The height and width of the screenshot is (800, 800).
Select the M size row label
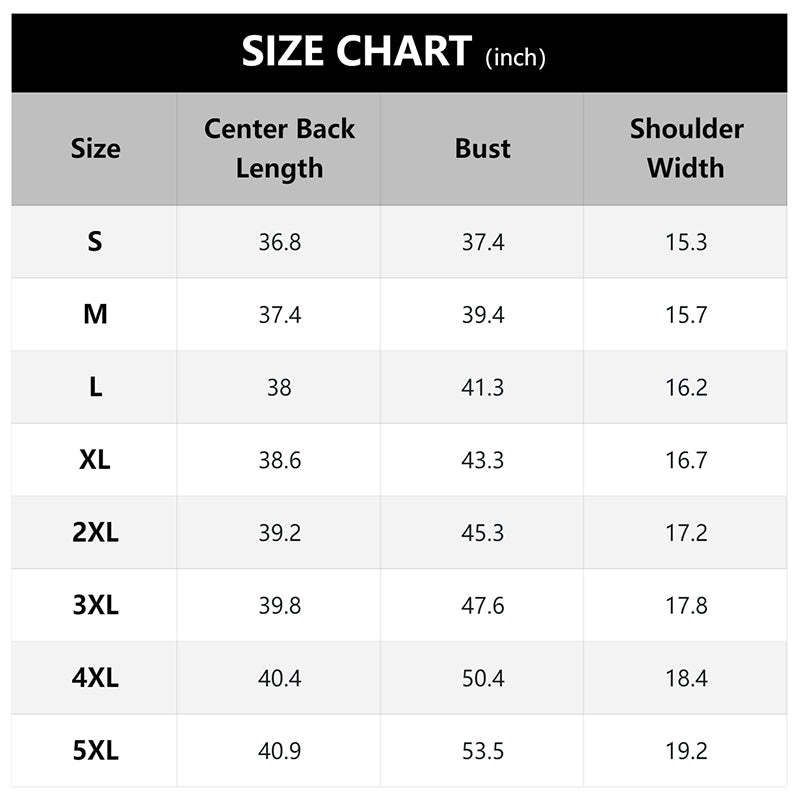tap(95, 314)
